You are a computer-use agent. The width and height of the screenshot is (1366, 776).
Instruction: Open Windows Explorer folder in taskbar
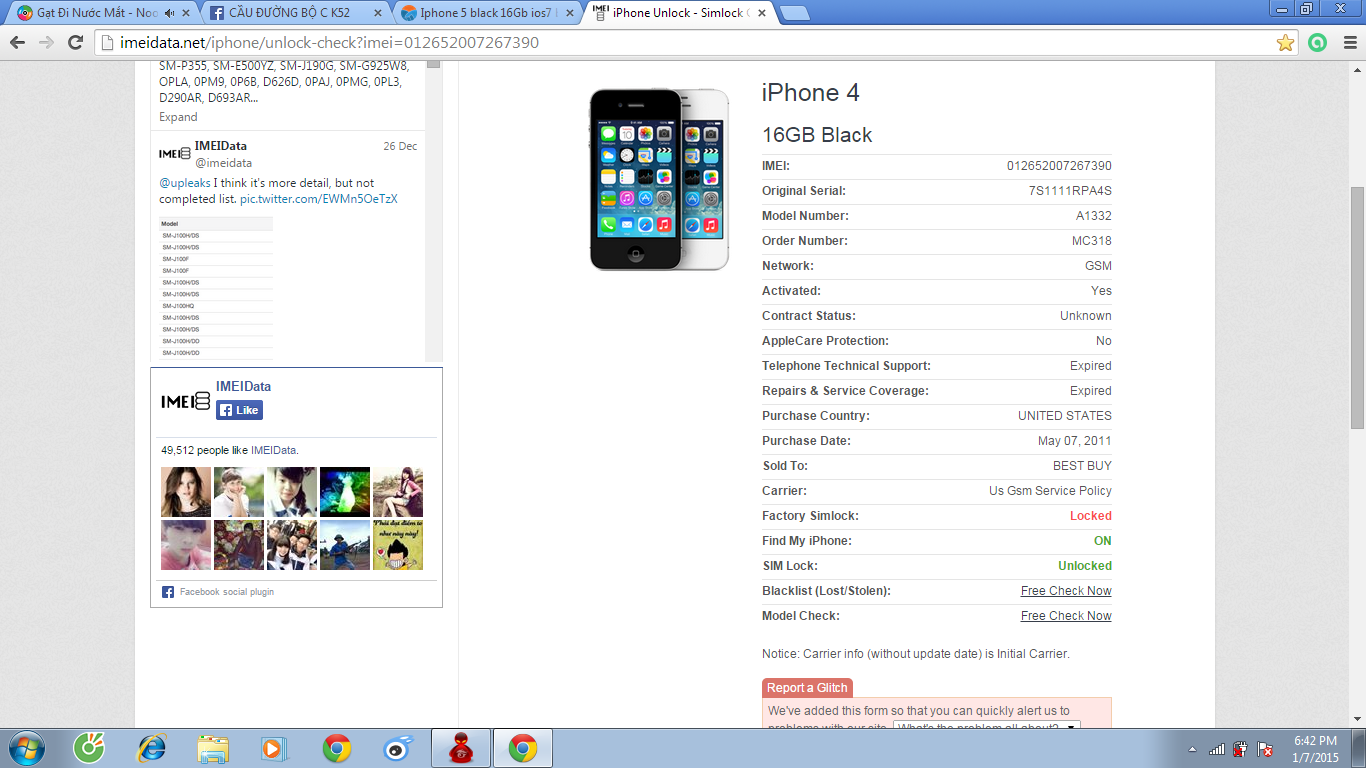tap(214, 748)
